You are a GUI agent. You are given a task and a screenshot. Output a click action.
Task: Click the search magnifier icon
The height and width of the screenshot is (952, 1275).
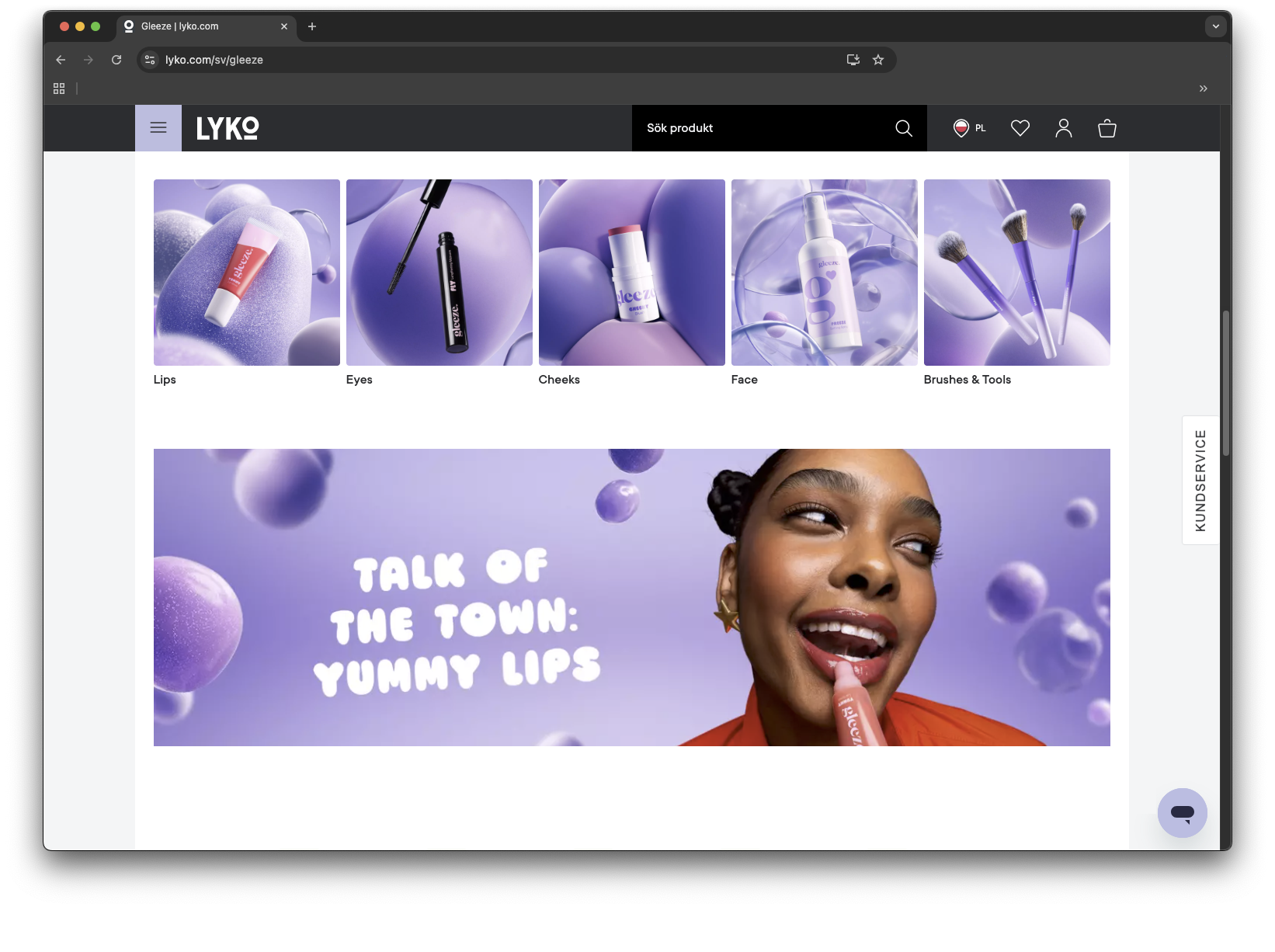pyautogui.click(x=904, y=128)
